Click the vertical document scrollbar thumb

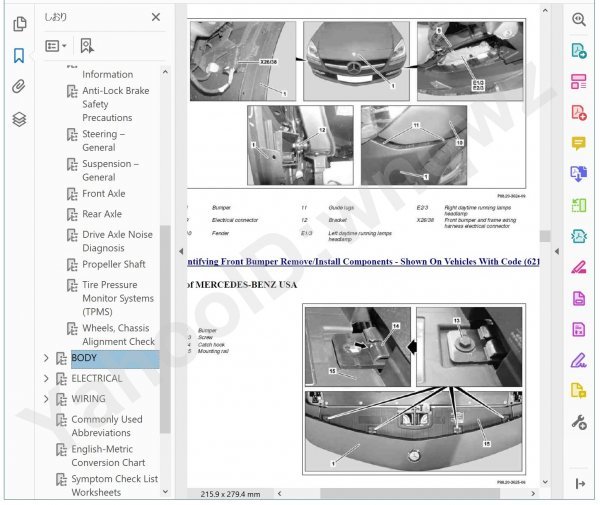545,236
